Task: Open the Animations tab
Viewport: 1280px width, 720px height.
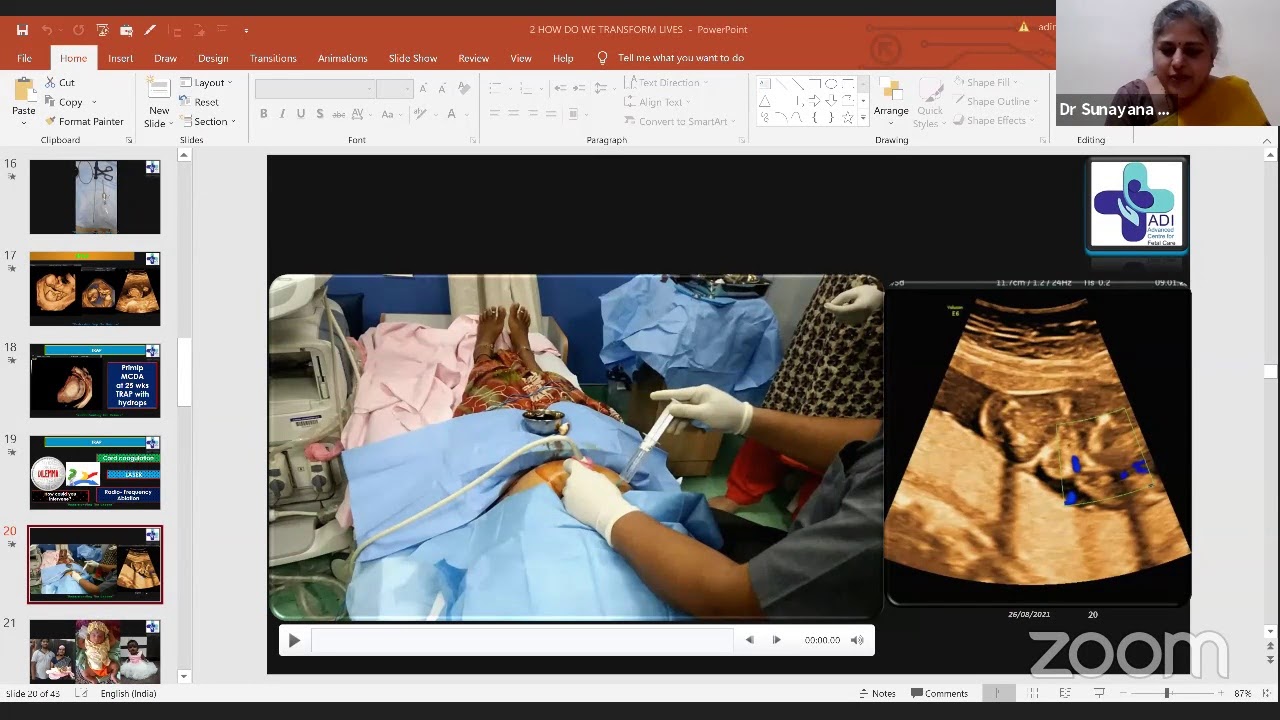Action: pos(342,58)
